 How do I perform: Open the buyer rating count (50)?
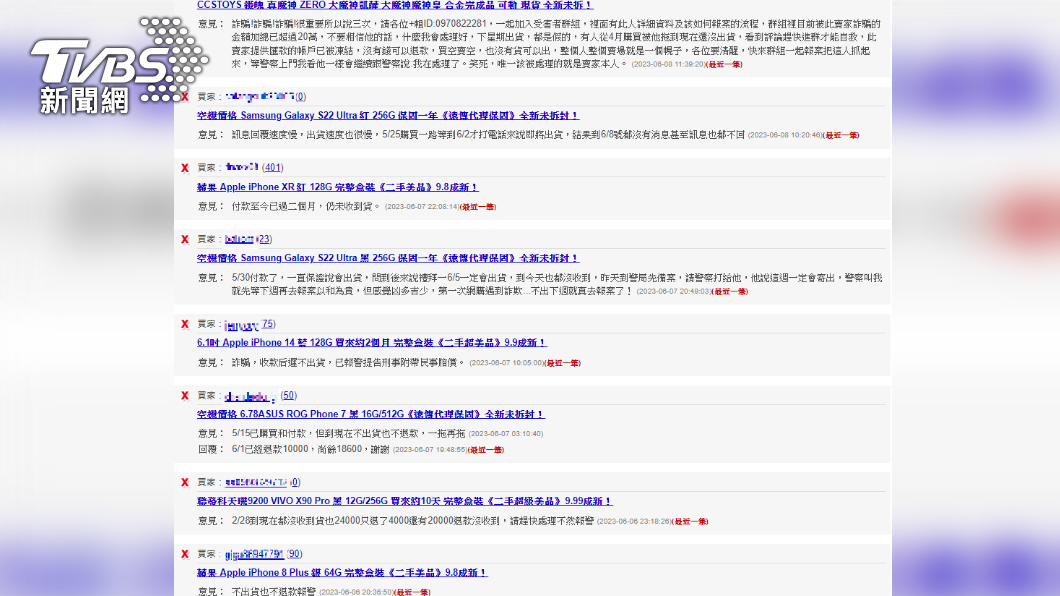tap(289, 395)
